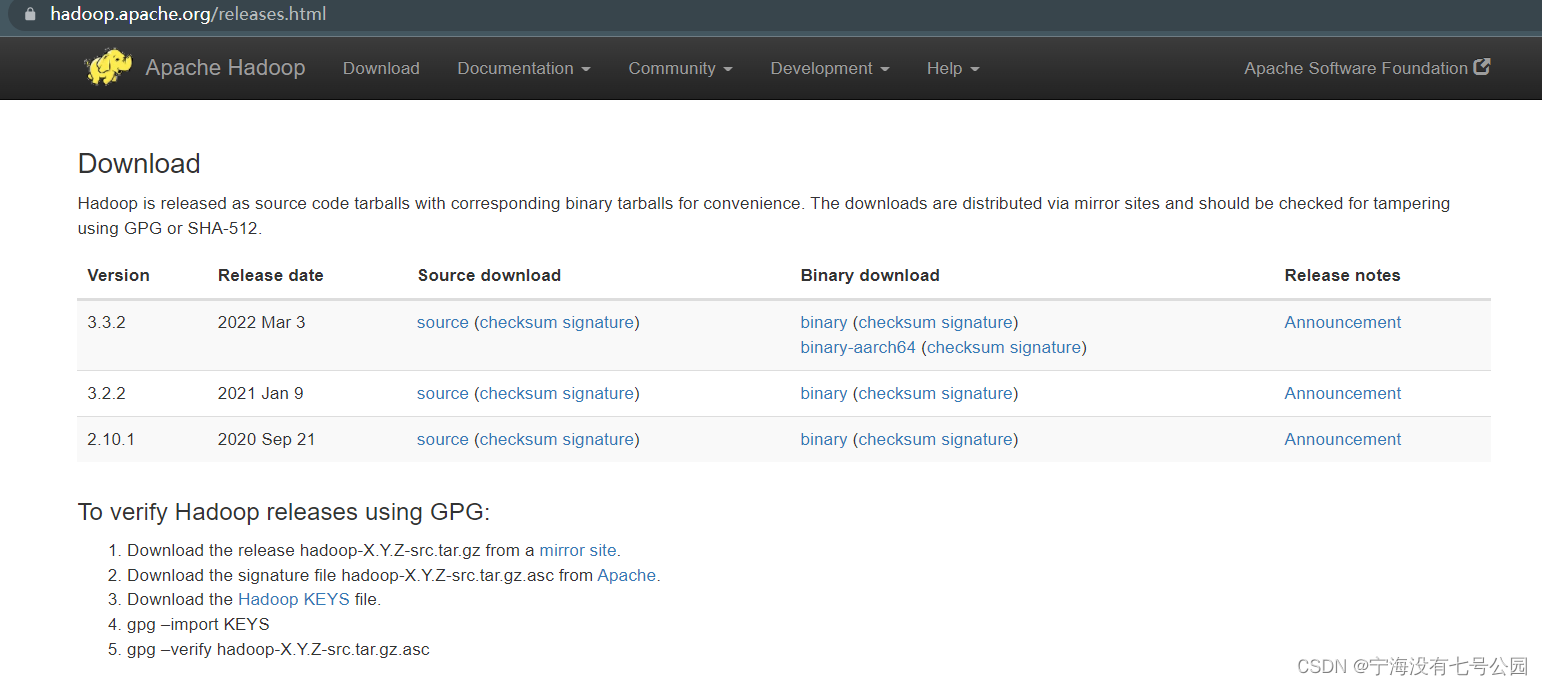1542x685 pixels.
Task: Open the Apache Hadoop home title
Action: click(x=225, y=68)
